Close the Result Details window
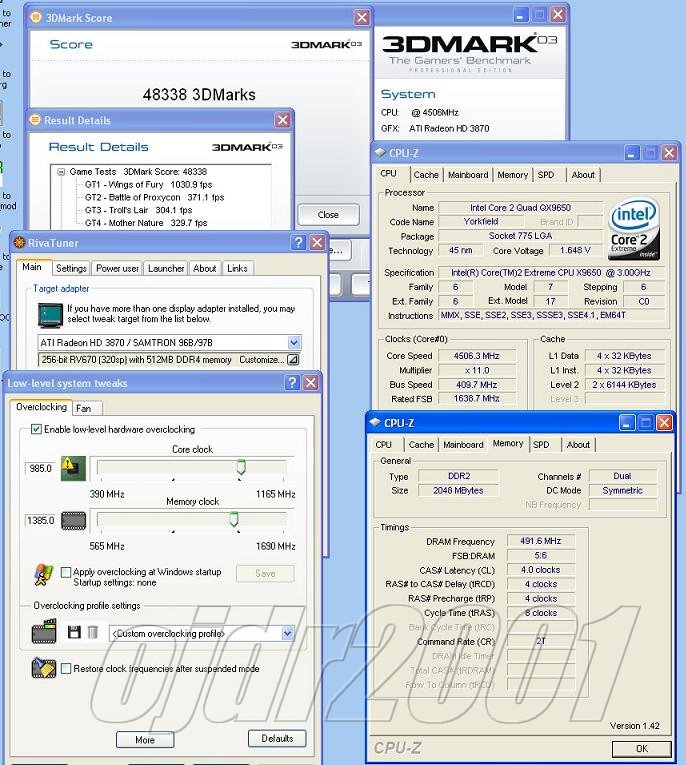The height and width of the screenshot is (765, 686). coord(282,120)
